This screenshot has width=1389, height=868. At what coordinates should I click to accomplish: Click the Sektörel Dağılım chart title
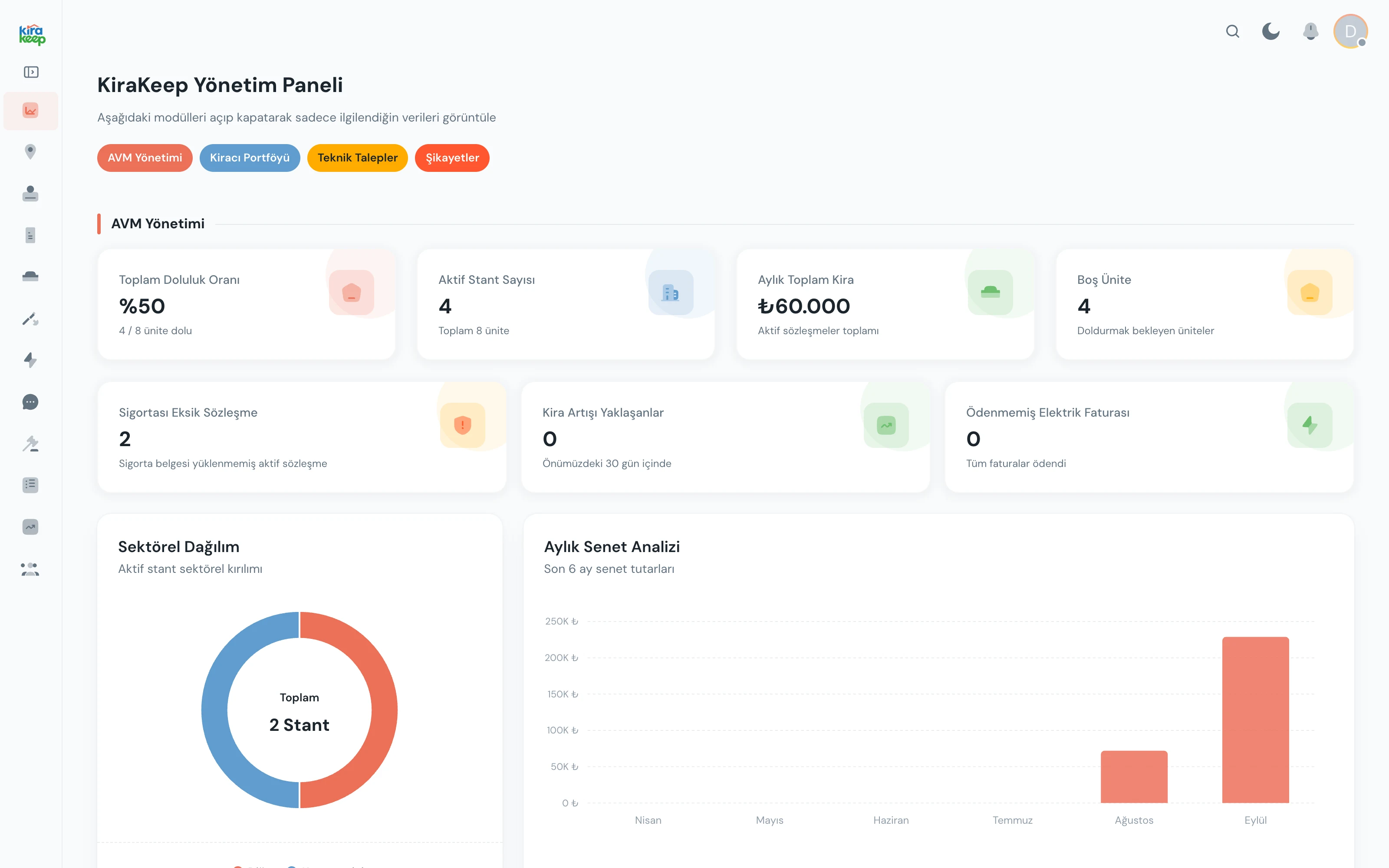coord(178,546)
